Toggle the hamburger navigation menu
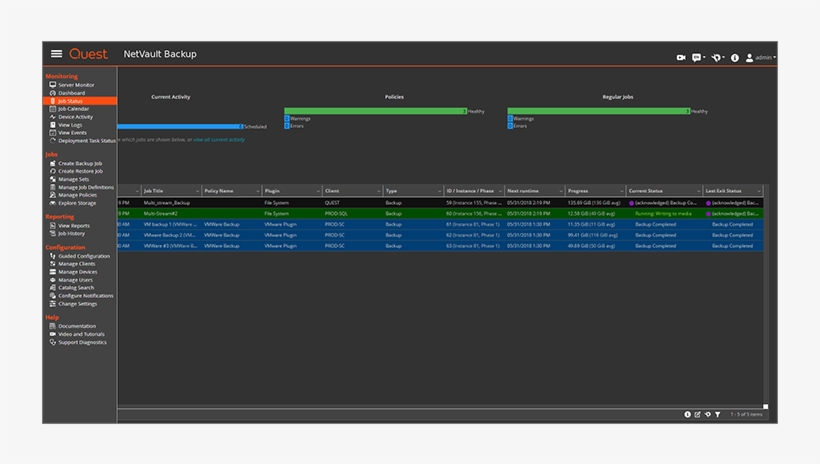This screenshot has height=464, width=820. point(57,54)
